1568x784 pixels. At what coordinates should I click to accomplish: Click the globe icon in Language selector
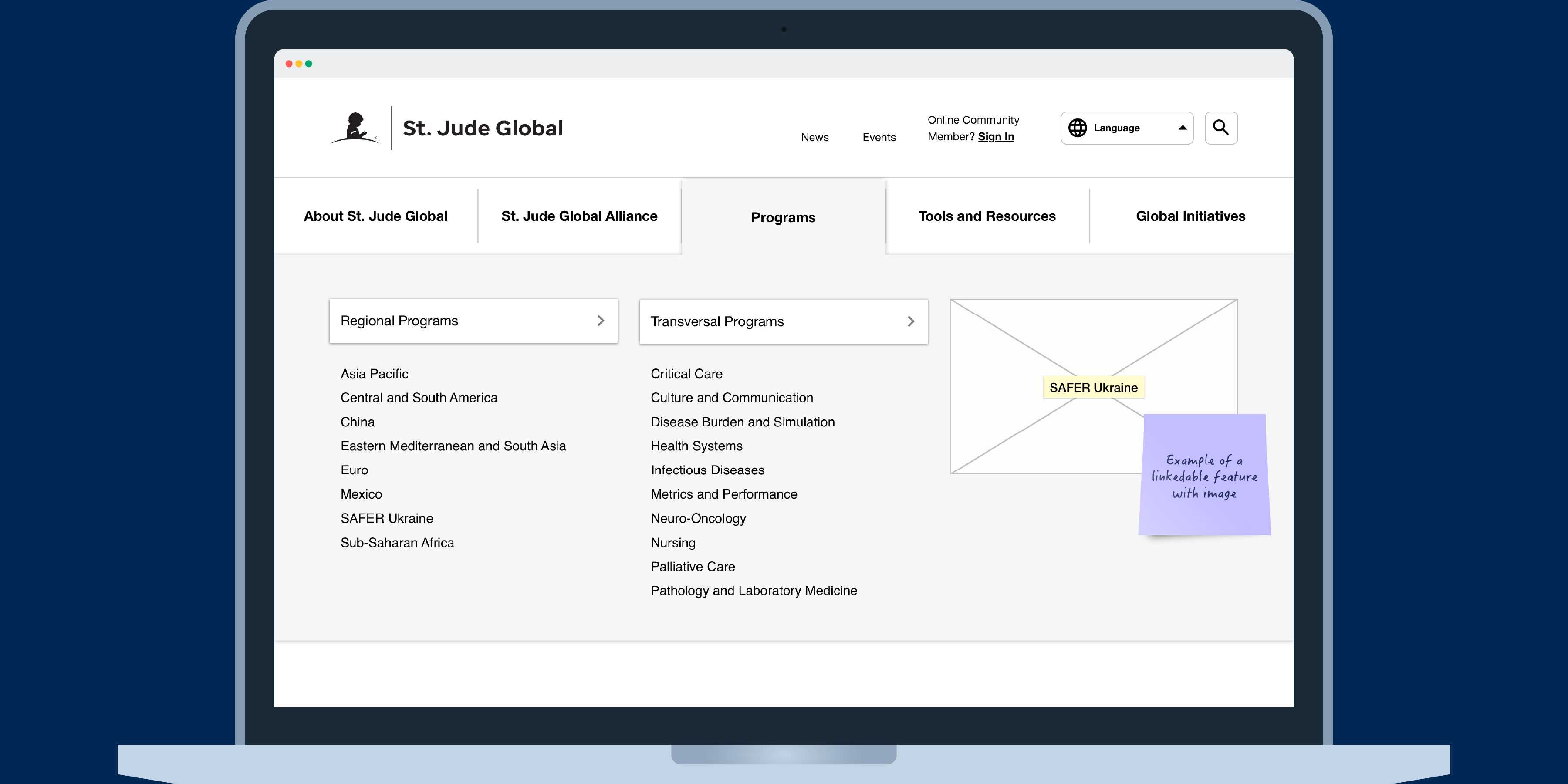click(x=1078, y=128)
